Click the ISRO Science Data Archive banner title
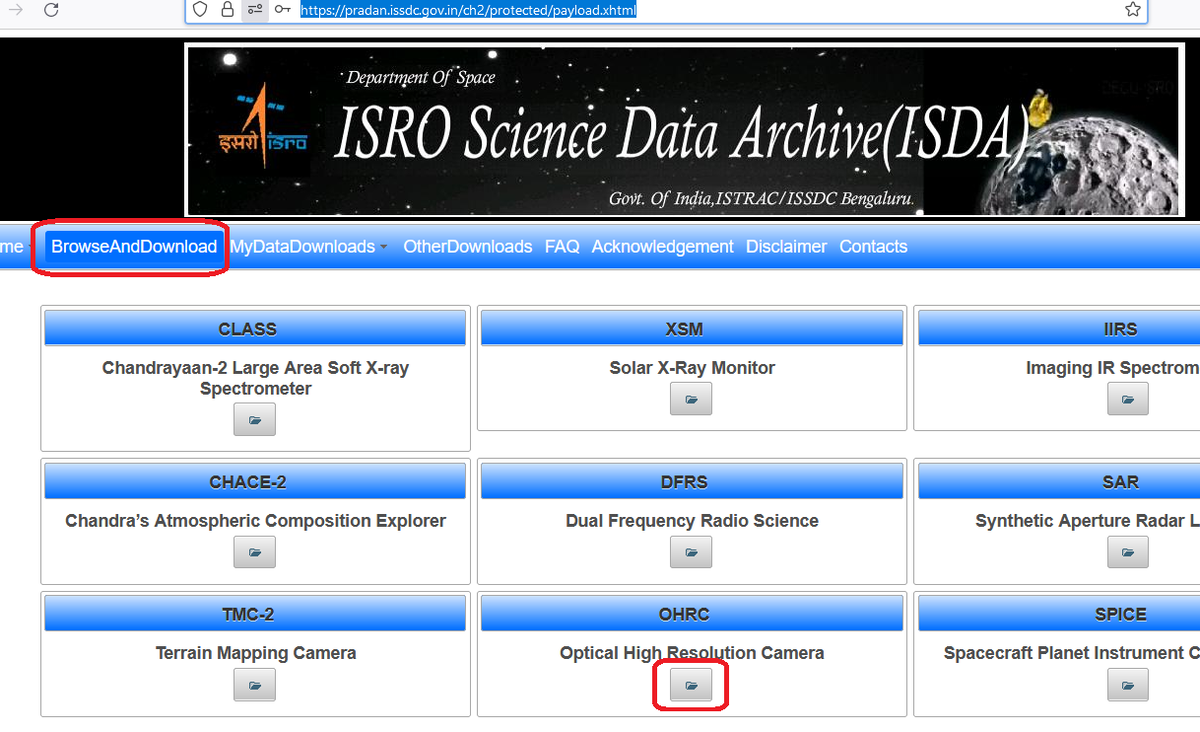 [x=682, y=133]
